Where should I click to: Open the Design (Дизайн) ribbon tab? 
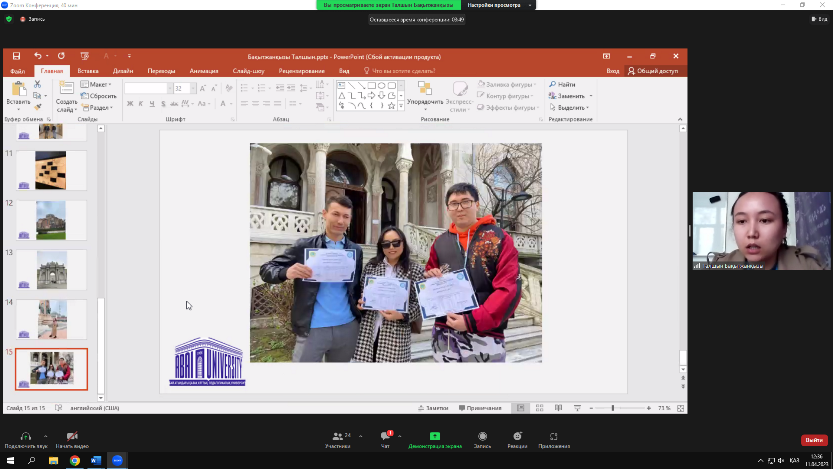[123, 71]
